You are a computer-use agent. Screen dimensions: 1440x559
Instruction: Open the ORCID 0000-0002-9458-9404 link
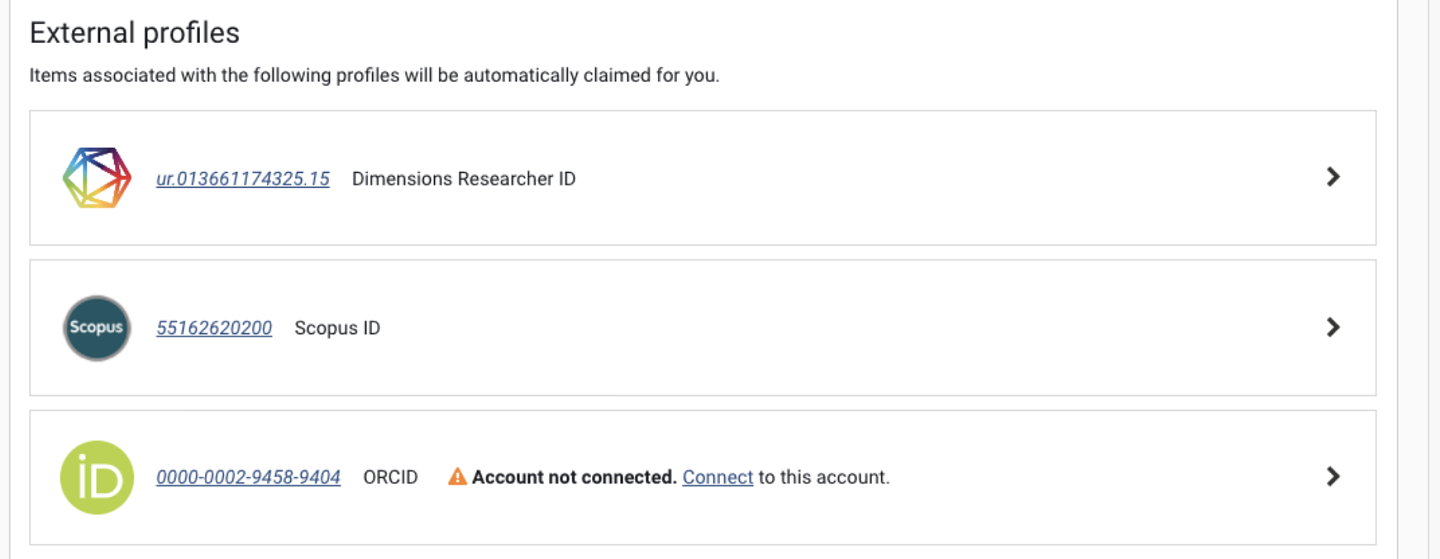click(248, 478)
